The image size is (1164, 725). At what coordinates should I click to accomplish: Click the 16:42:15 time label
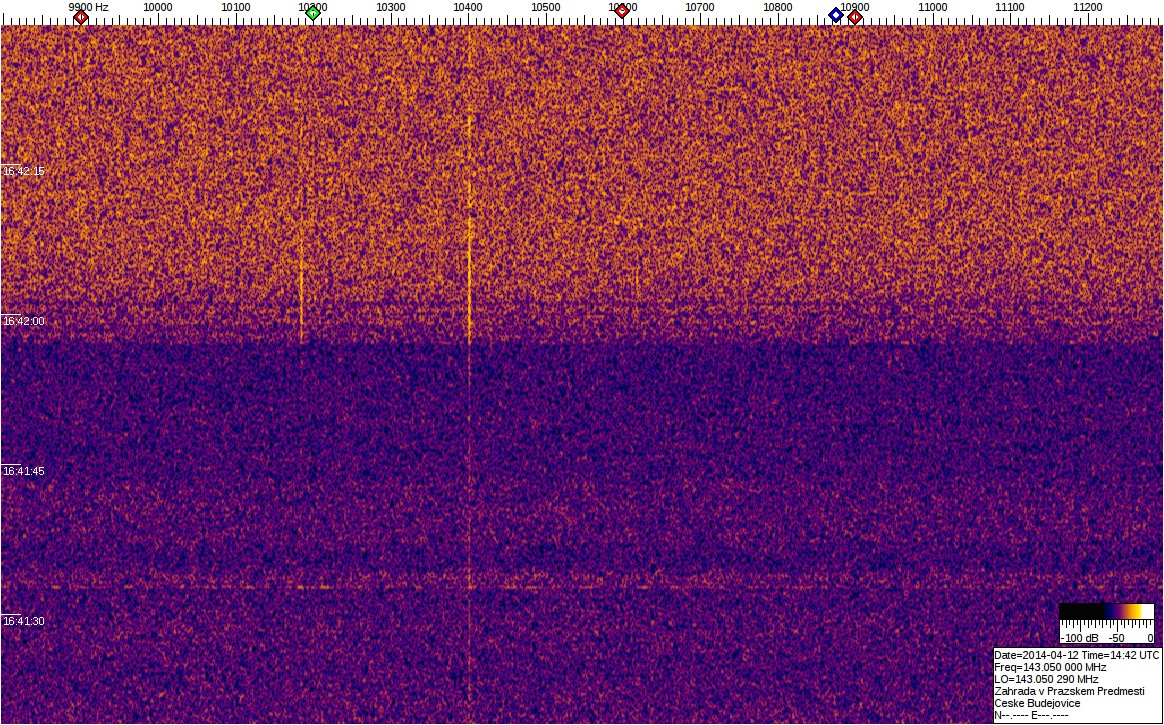click(24, 171)
